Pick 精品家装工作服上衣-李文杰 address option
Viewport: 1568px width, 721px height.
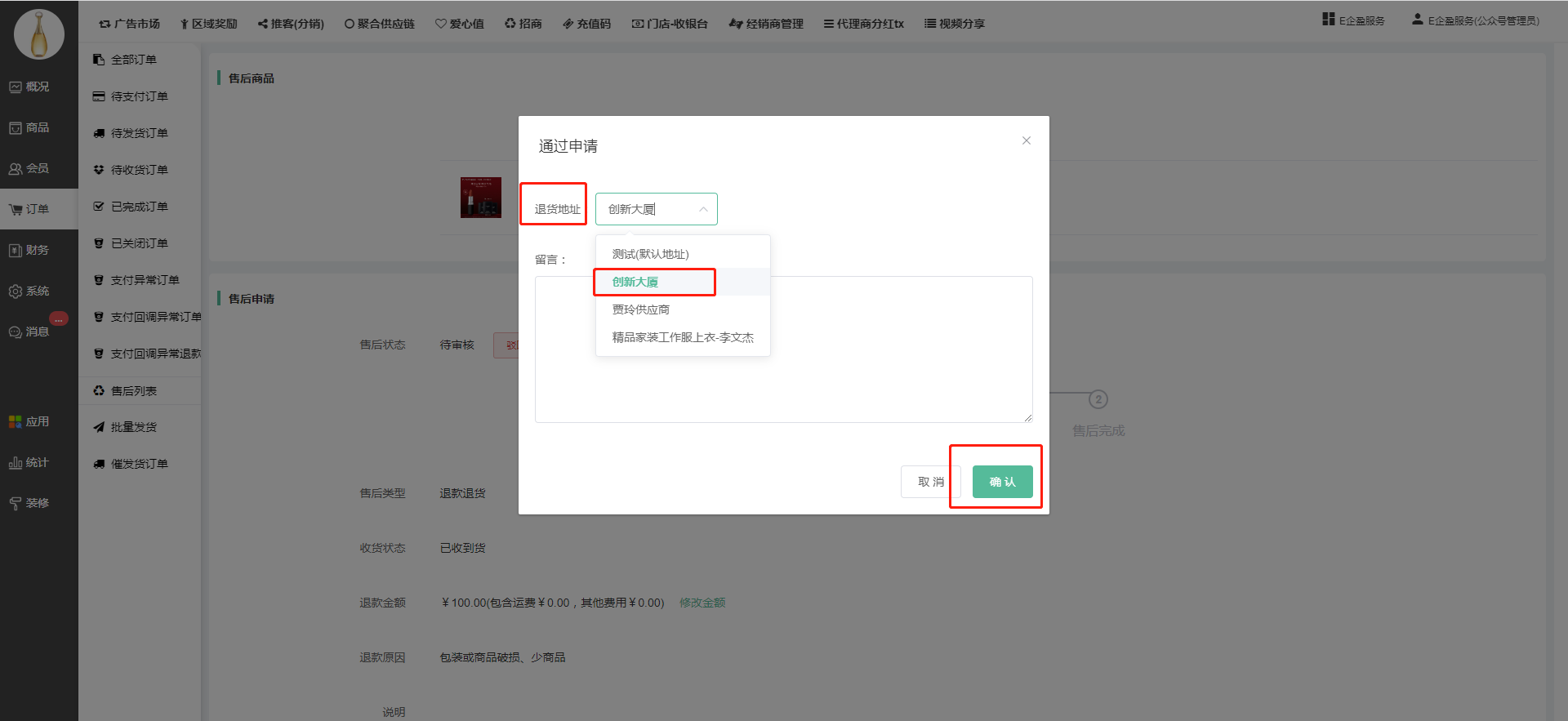[x=682, y=337]
